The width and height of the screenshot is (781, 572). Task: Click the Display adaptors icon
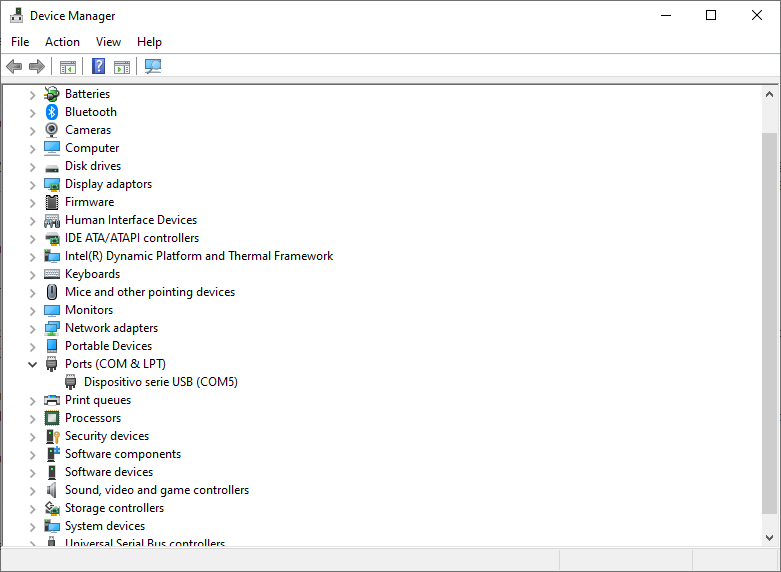[x=52, y=184]
